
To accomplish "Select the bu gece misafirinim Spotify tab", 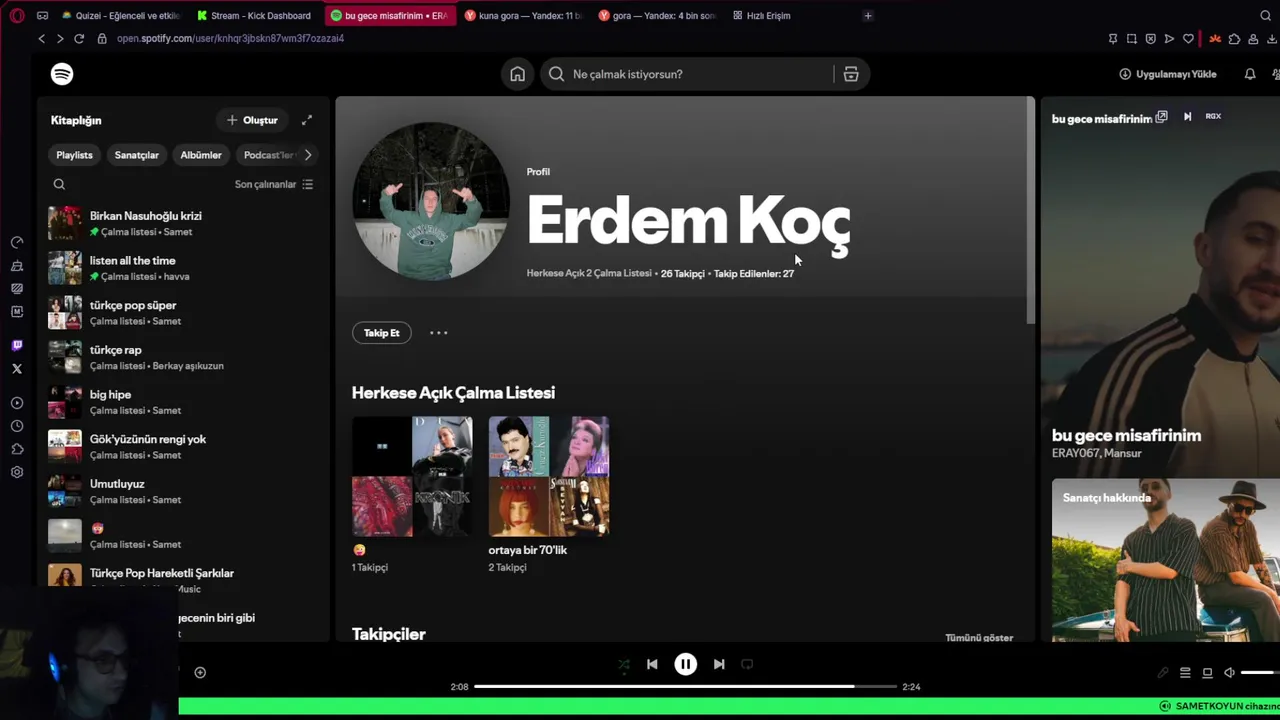I will point(389,15).
